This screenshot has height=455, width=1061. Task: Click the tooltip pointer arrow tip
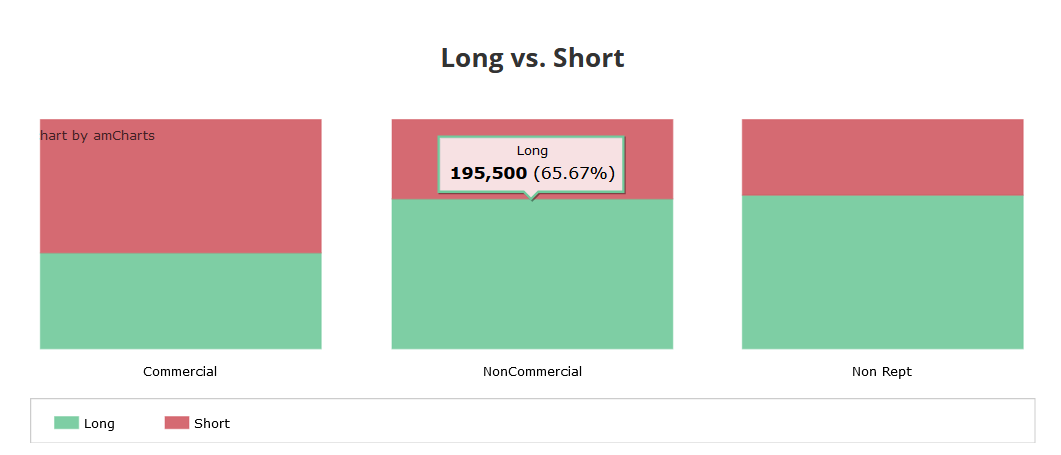click(533, 199)
